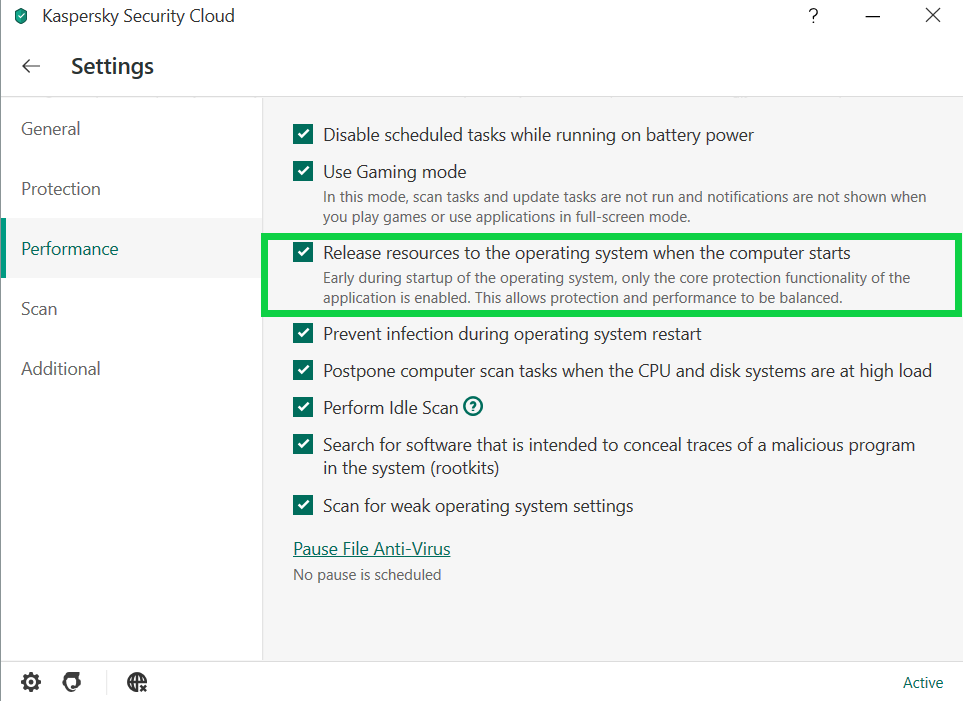Open settings via gear icon at bottom
Viewport: 964px width, 701px height.
coord(31,682)
